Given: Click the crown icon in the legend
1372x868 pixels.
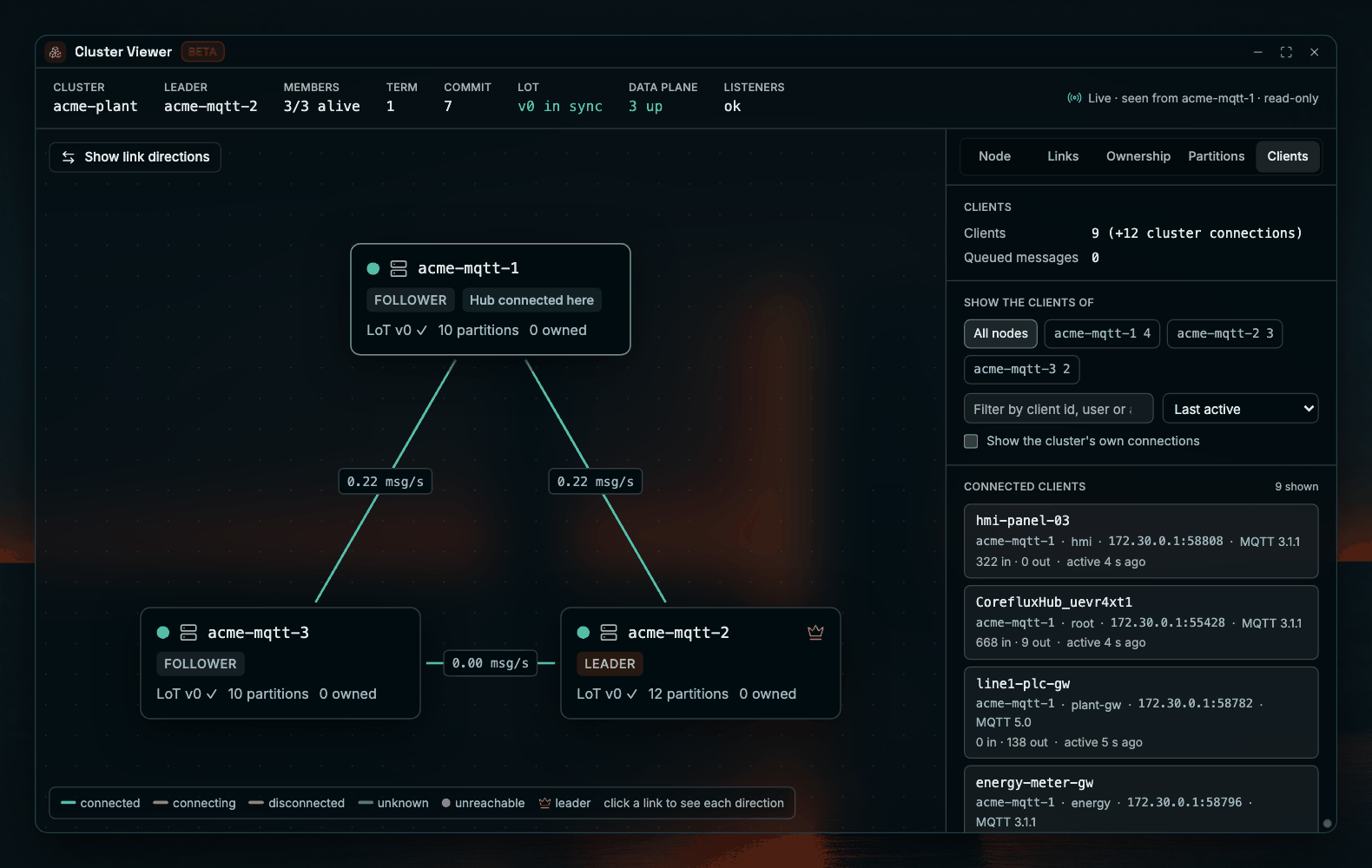Looking at the screenshot, I should tap(544, 803).
